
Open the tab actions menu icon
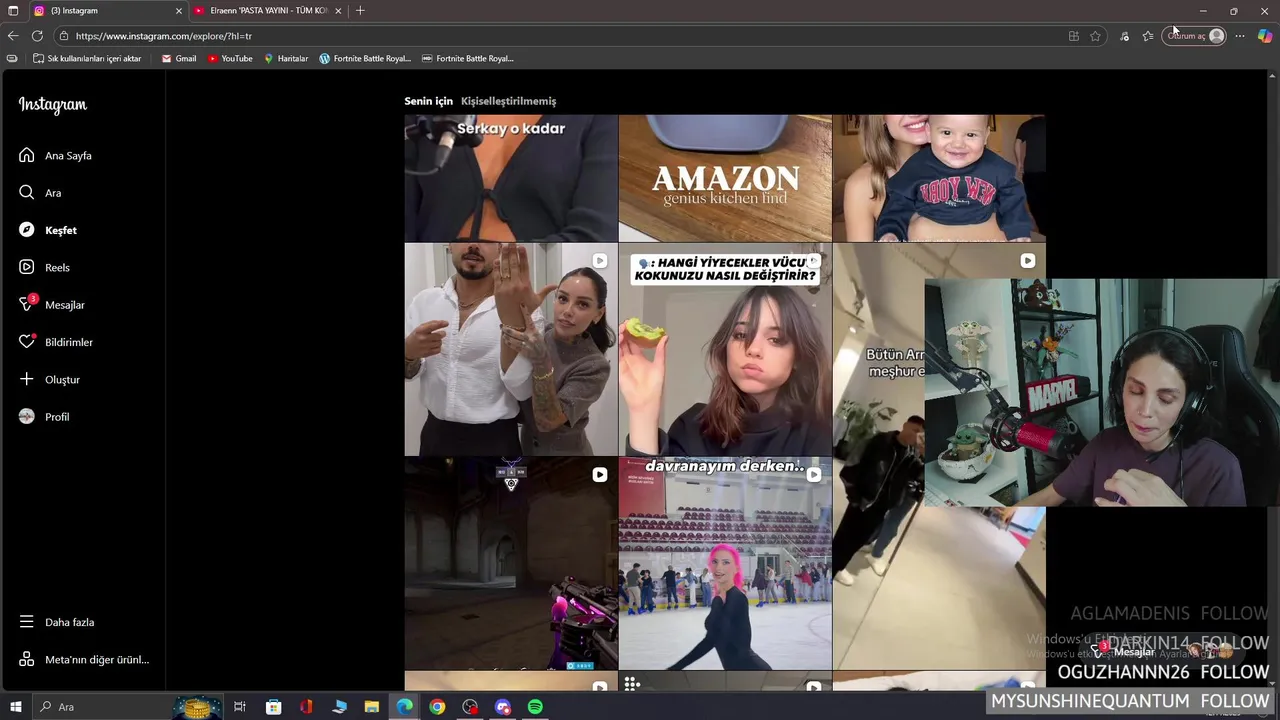tap(13, 11)
